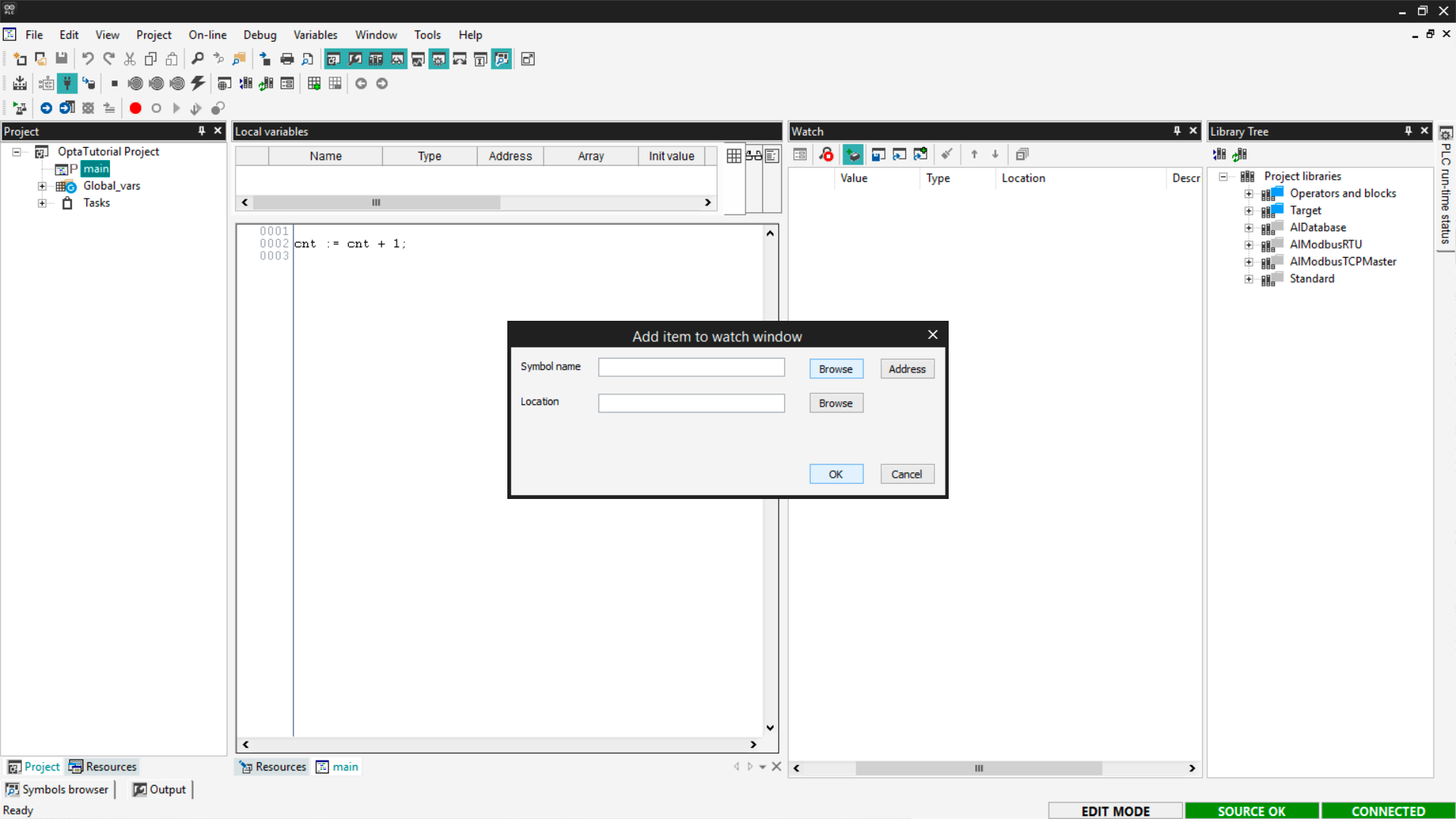The width and height of the screenshot is (1456, 819).
Task: Toggle the pin on Project panel
Action: tap(202, 130)
